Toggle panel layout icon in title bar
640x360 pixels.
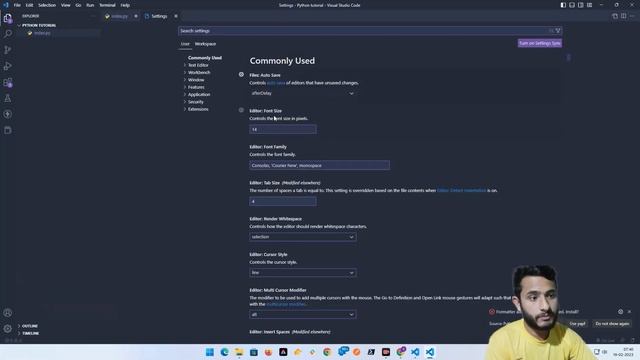(572, 5)
